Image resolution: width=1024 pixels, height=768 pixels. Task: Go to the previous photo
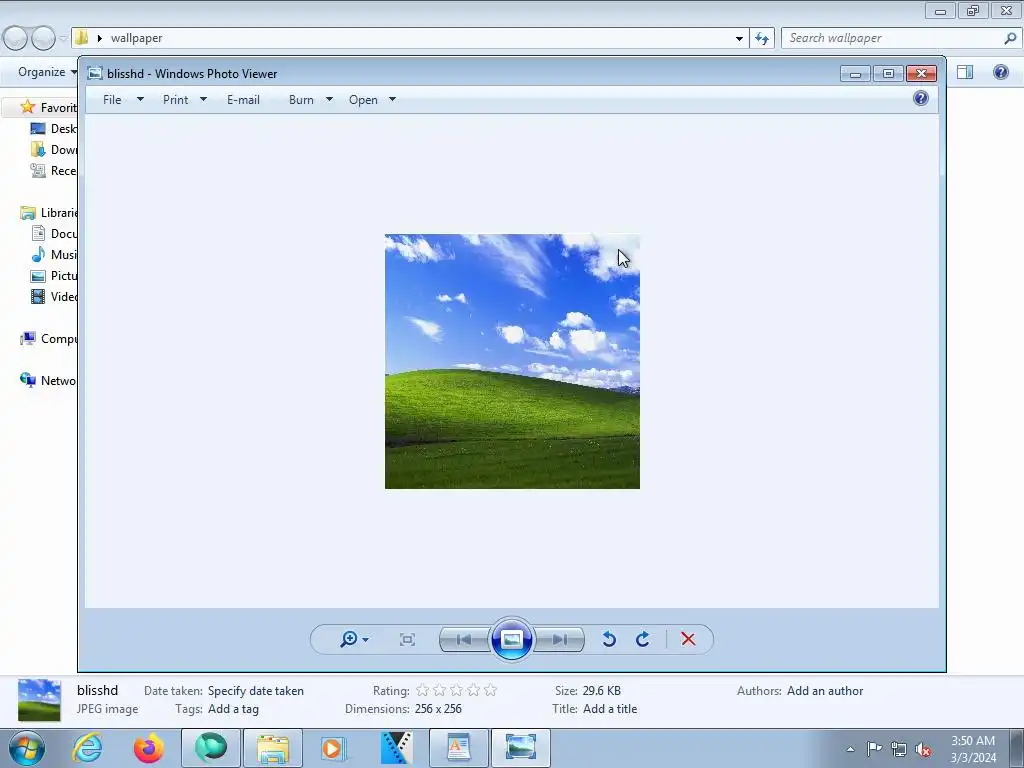pyautogui.click(x=464, y=639)
